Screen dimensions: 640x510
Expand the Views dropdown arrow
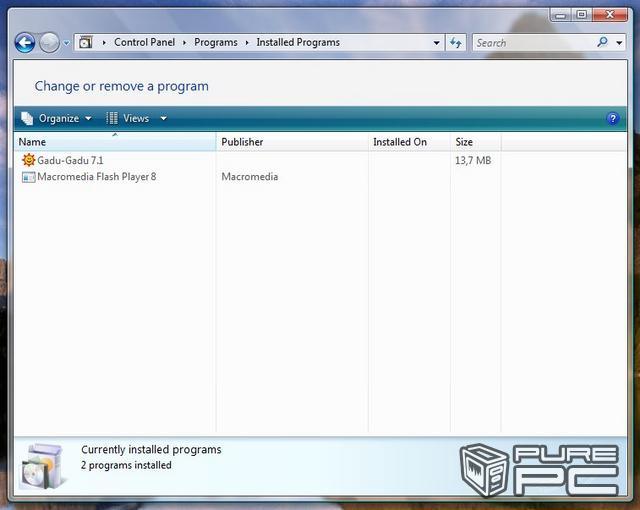click(163, 118)
